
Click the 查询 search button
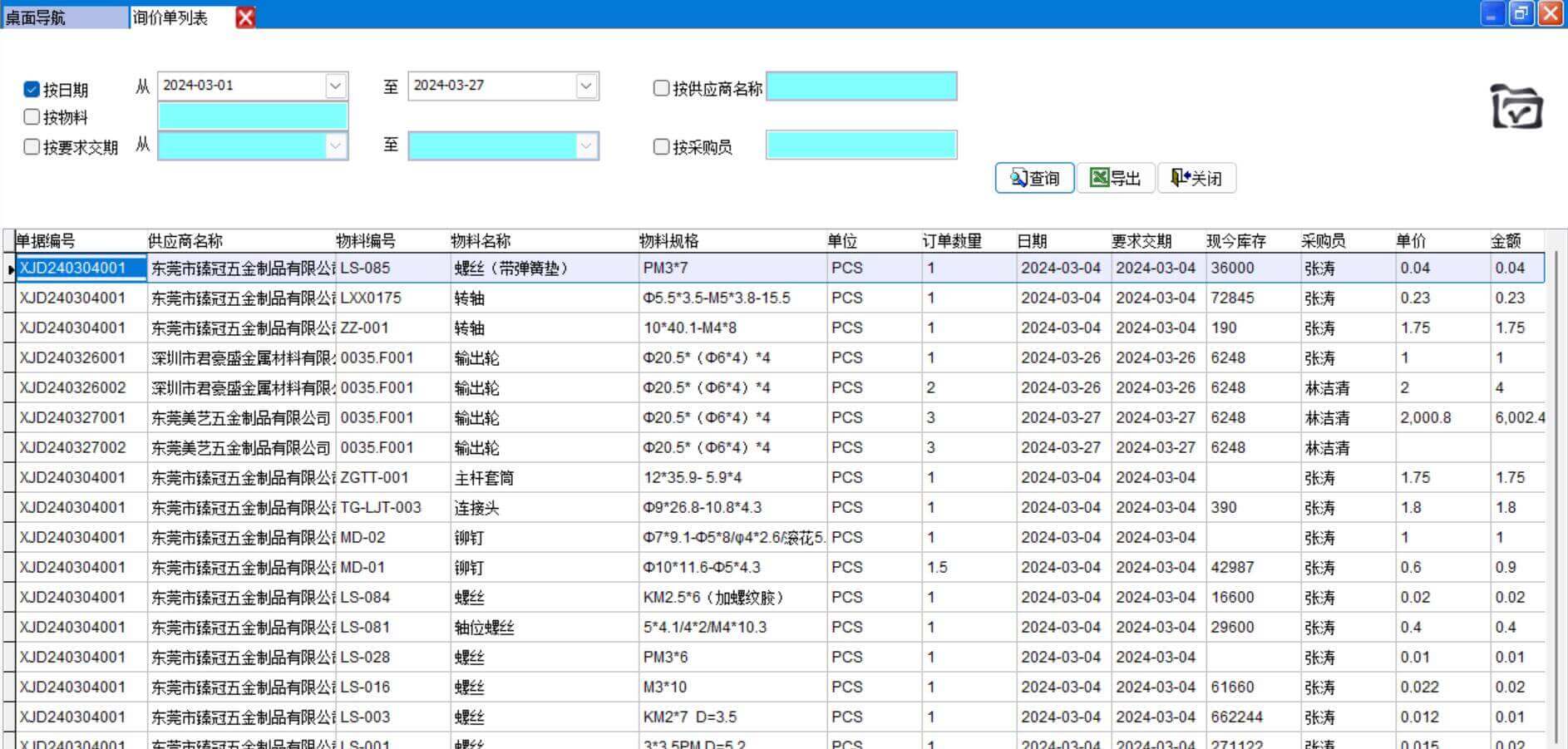[x=1034, y=178]
